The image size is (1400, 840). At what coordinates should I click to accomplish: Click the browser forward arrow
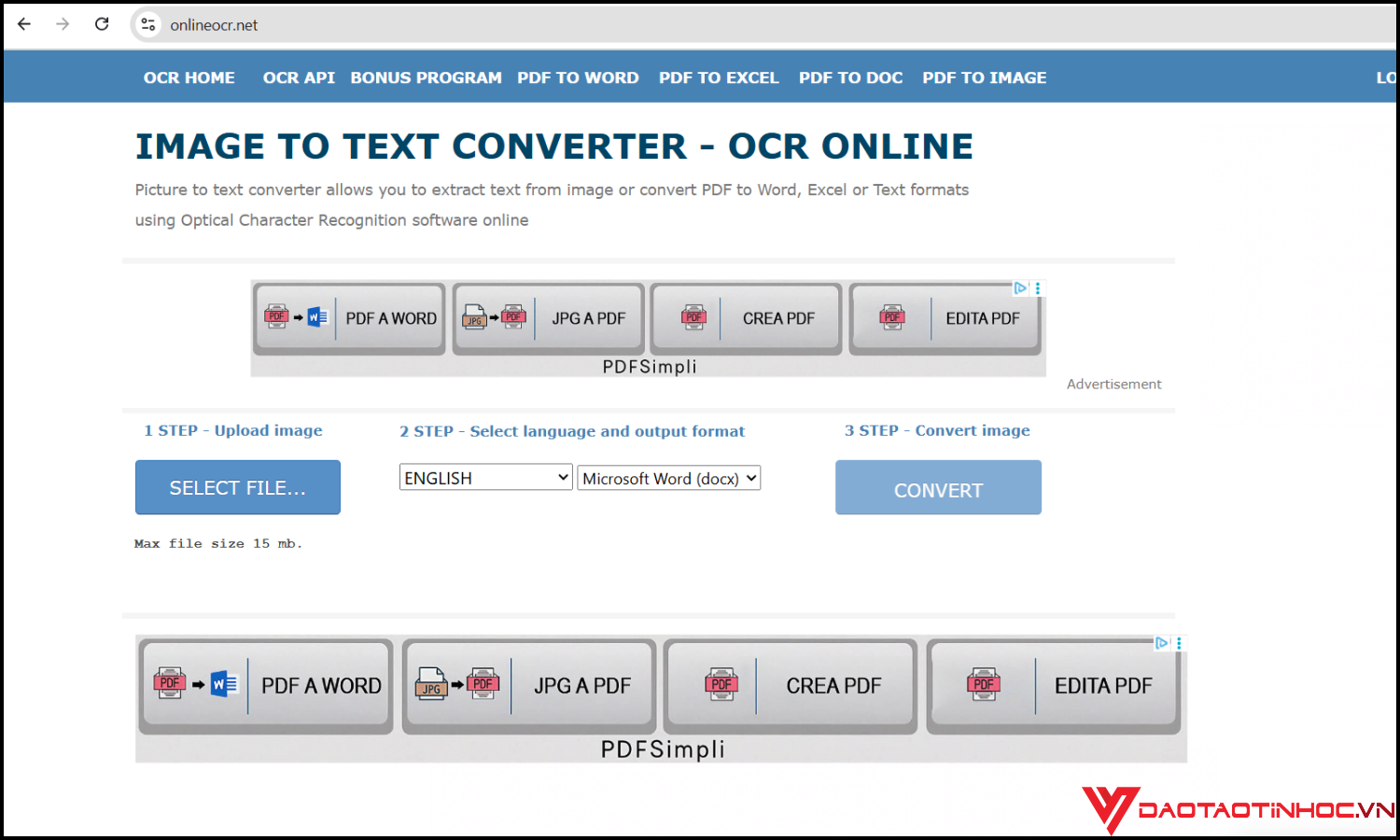click(63, 24)
